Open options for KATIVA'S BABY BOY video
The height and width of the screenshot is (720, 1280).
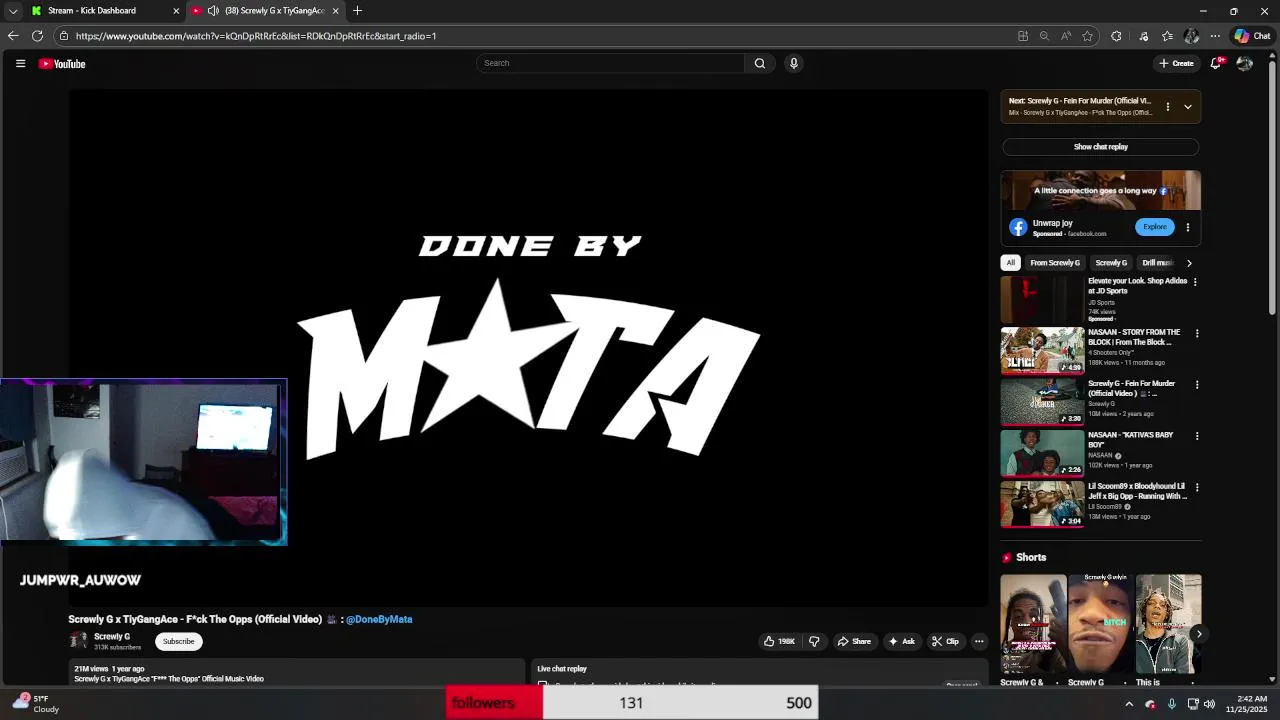click(x=1197, y=436)
